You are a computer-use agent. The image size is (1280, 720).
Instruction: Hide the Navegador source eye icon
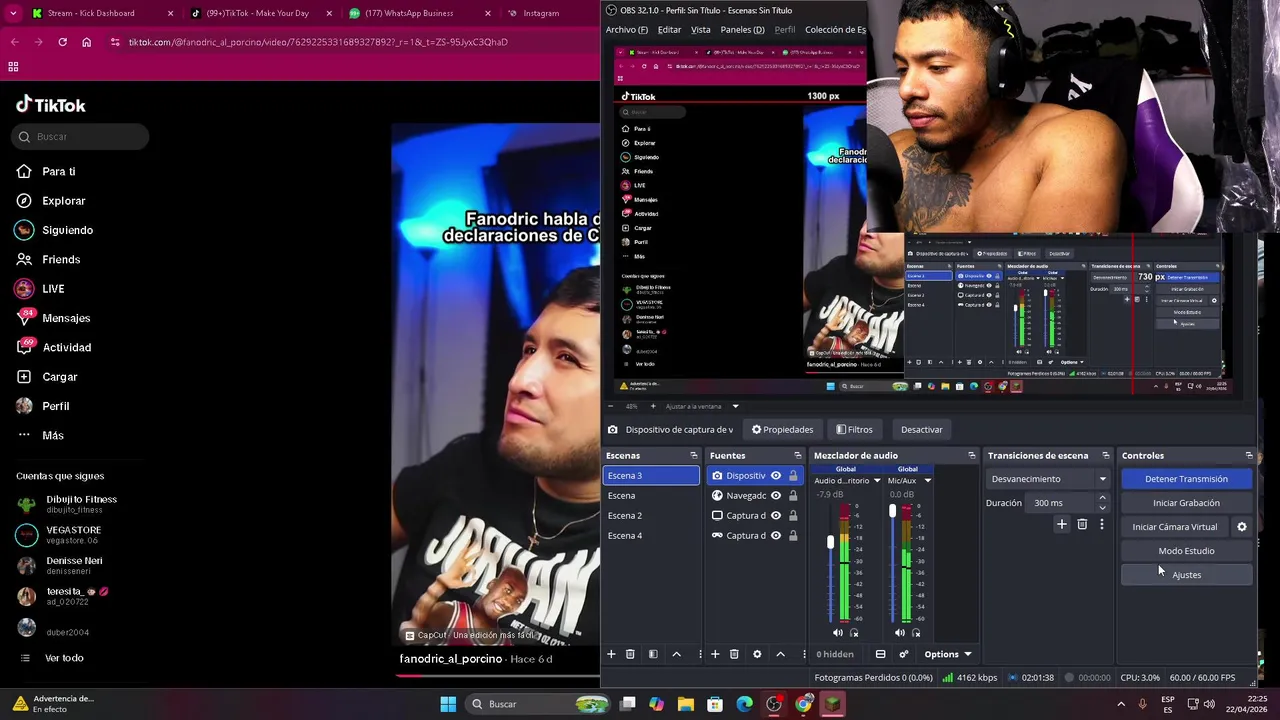tap(776, 496)
